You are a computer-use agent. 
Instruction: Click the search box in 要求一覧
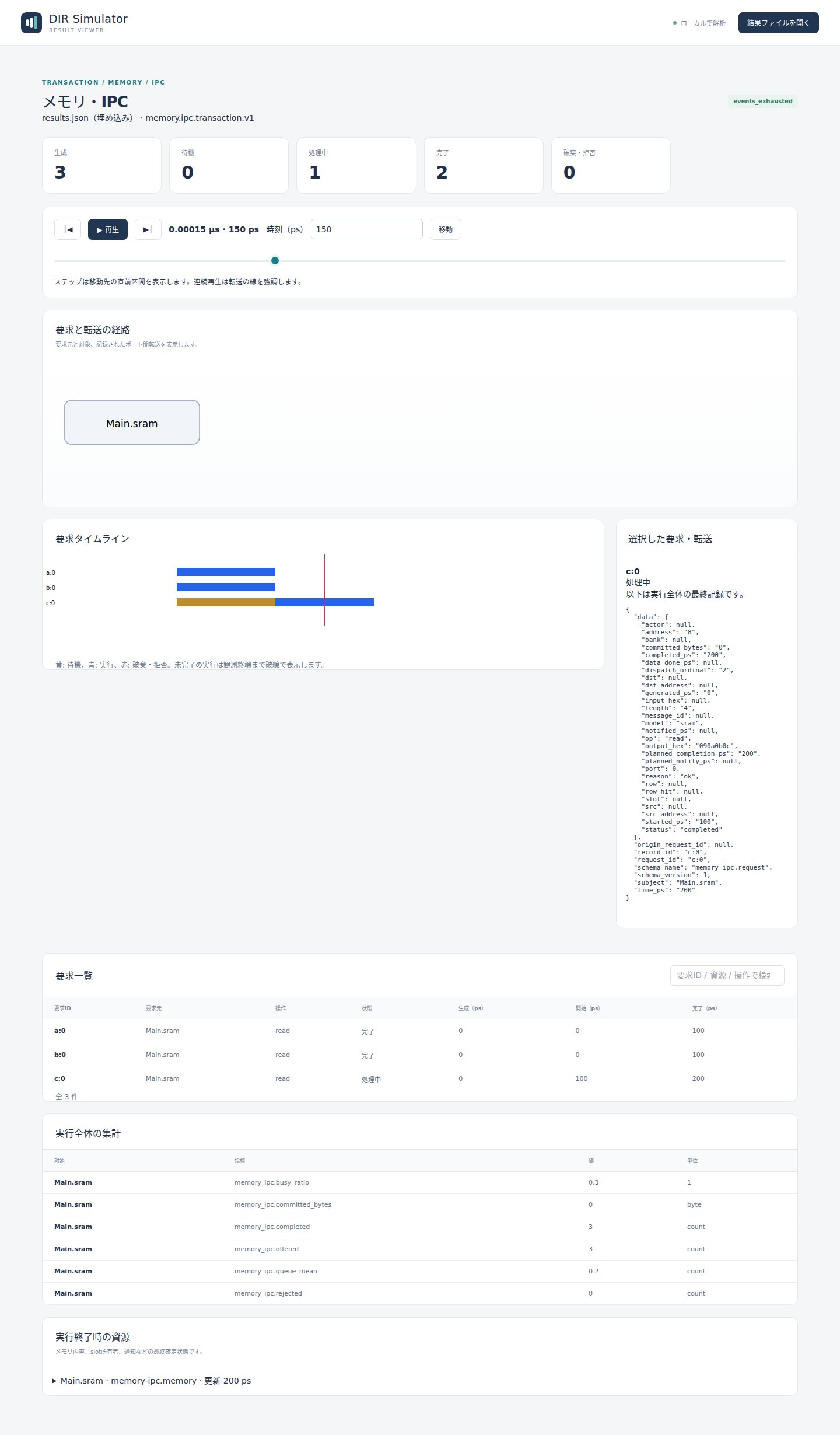[x=727, y=975]
